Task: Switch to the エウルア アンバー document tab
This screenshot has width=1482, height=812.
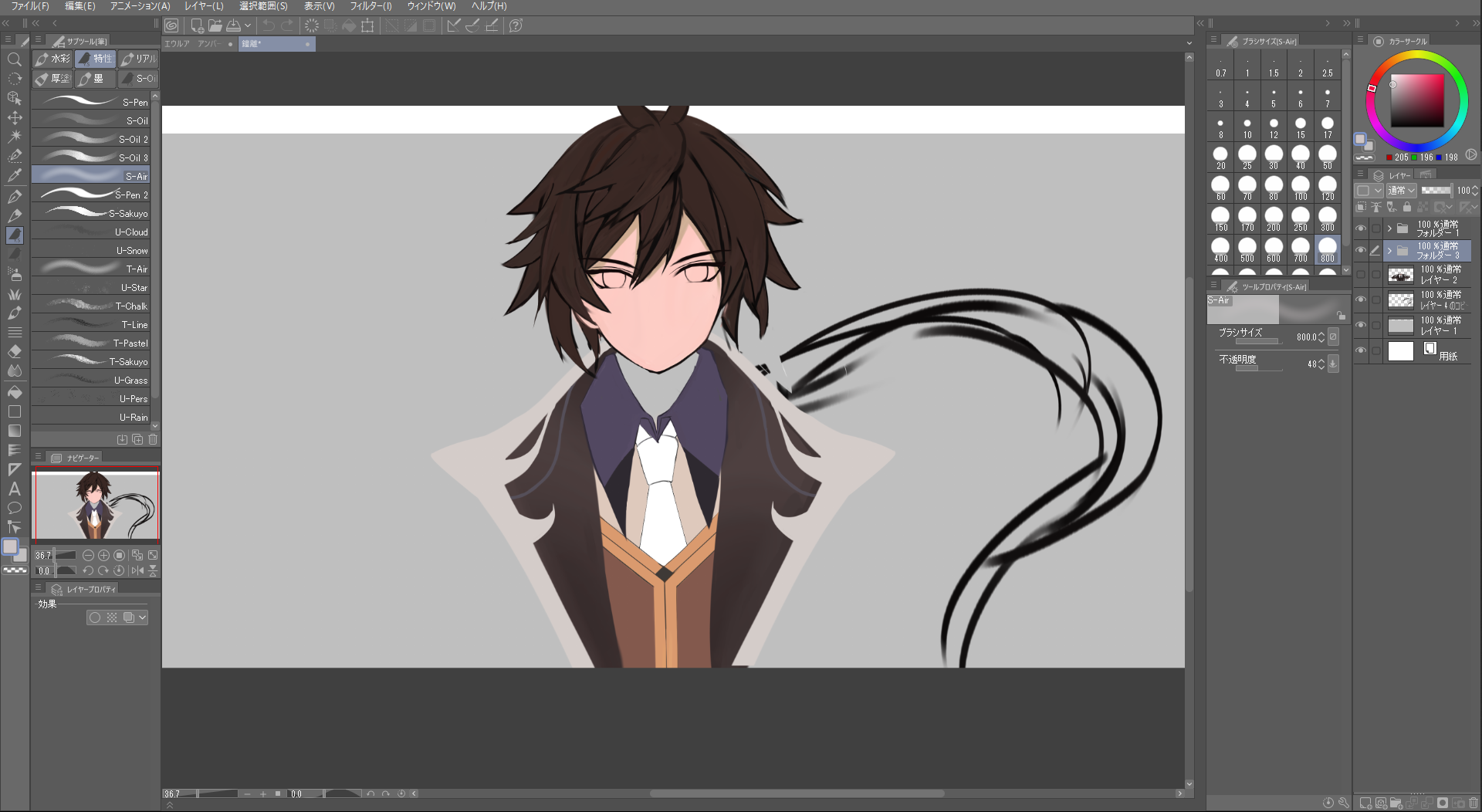Action: coord(193,44)
